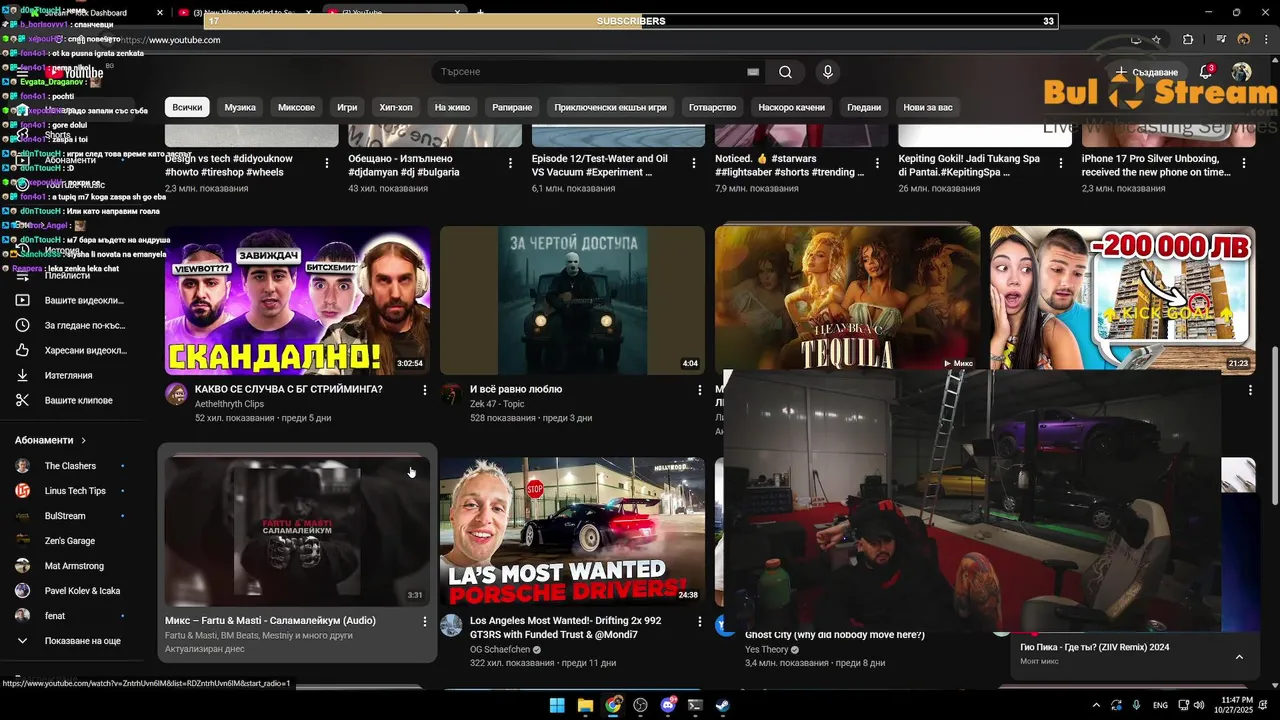Open options for И всё равно люблю video

point(699,390)
